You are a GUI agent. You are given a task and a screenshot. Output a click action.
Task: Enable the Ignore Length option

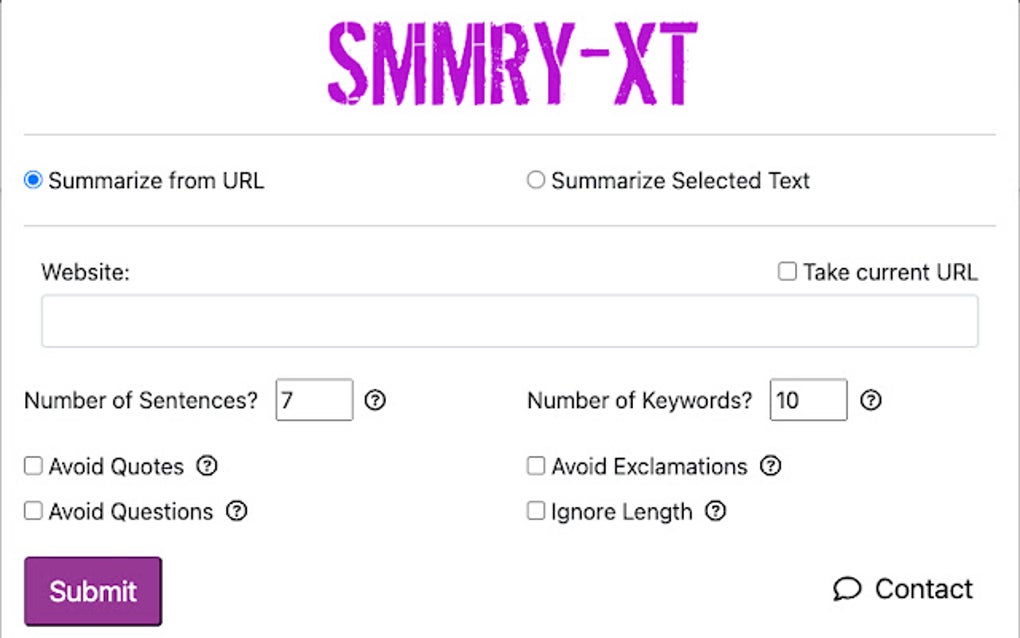tap(535, 511)
